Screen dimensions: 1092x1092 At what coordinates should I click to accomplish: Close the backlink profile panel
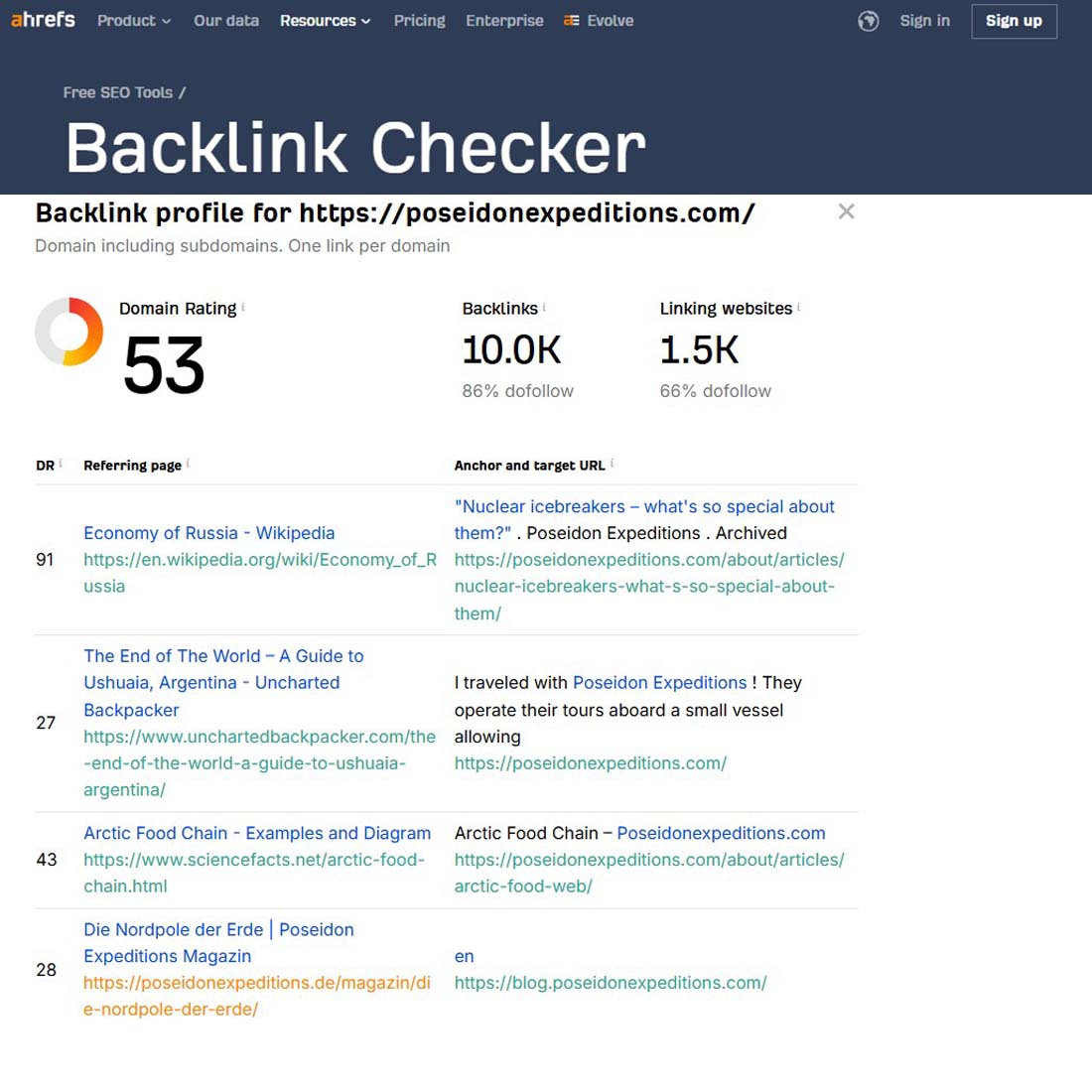point(846,211)
